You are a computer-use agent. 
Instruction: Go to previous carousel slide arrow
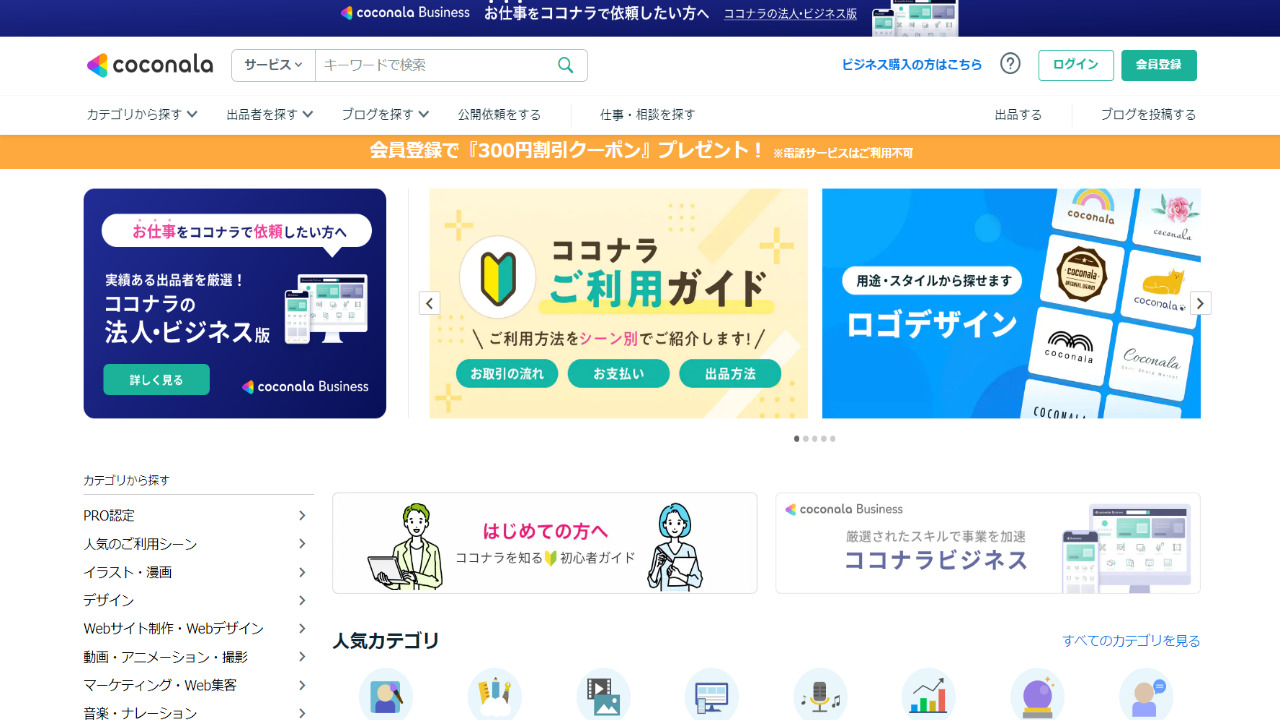pos(430,303)
